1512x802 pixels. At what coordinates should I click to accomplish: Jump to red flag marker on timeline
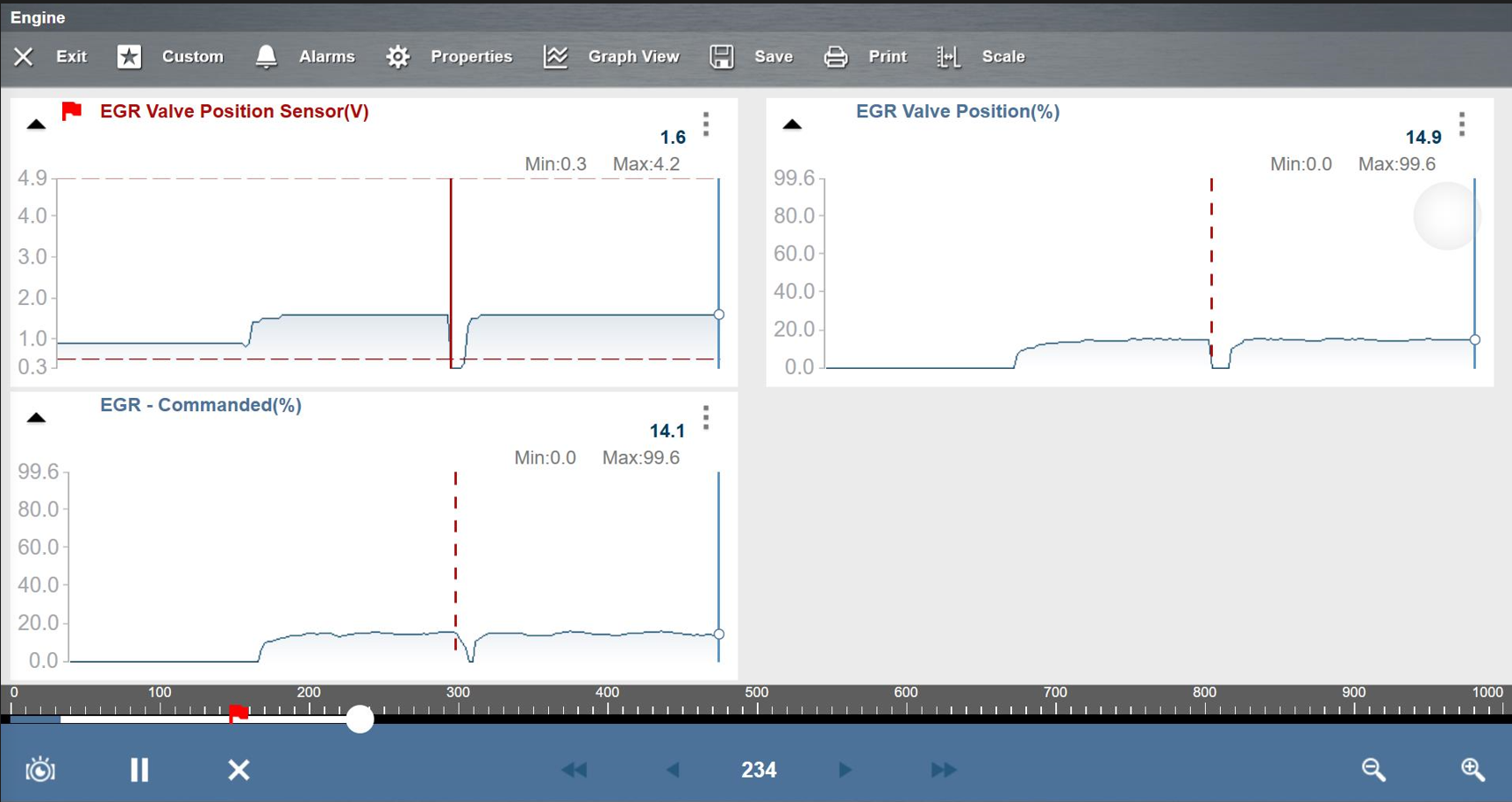click(x=238, y=713)
